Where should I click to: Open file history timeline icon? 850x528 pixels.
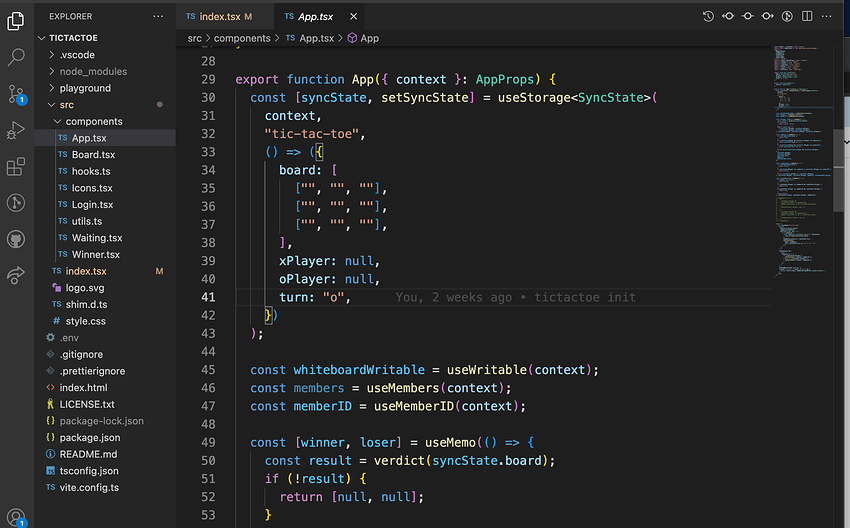click(x=708, y=16)
